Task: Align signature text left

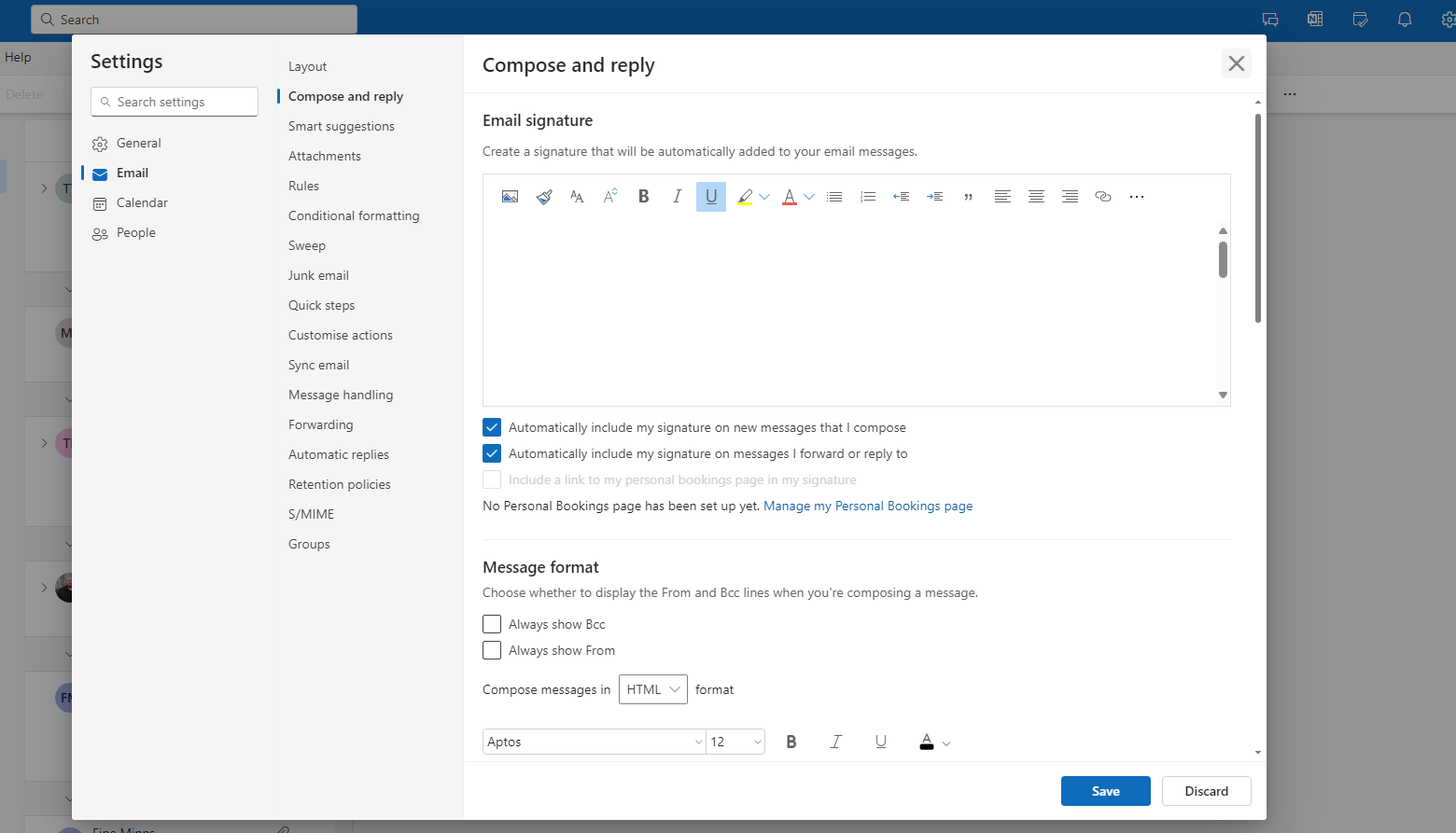Action: (1002, 197)
